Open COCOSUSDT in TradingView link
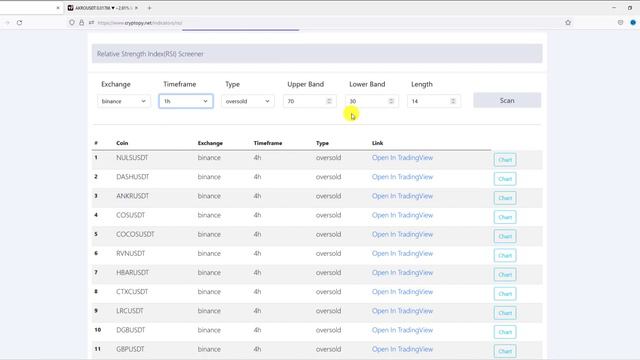 [x=402, y=234]
